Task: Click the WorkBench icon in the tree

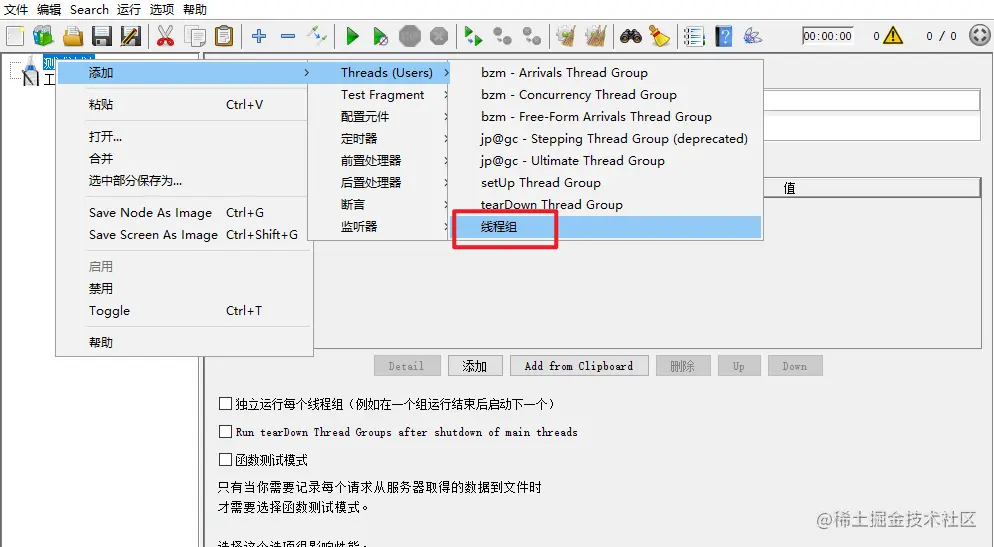Action: pyautogui.click(x=30, y=79)
